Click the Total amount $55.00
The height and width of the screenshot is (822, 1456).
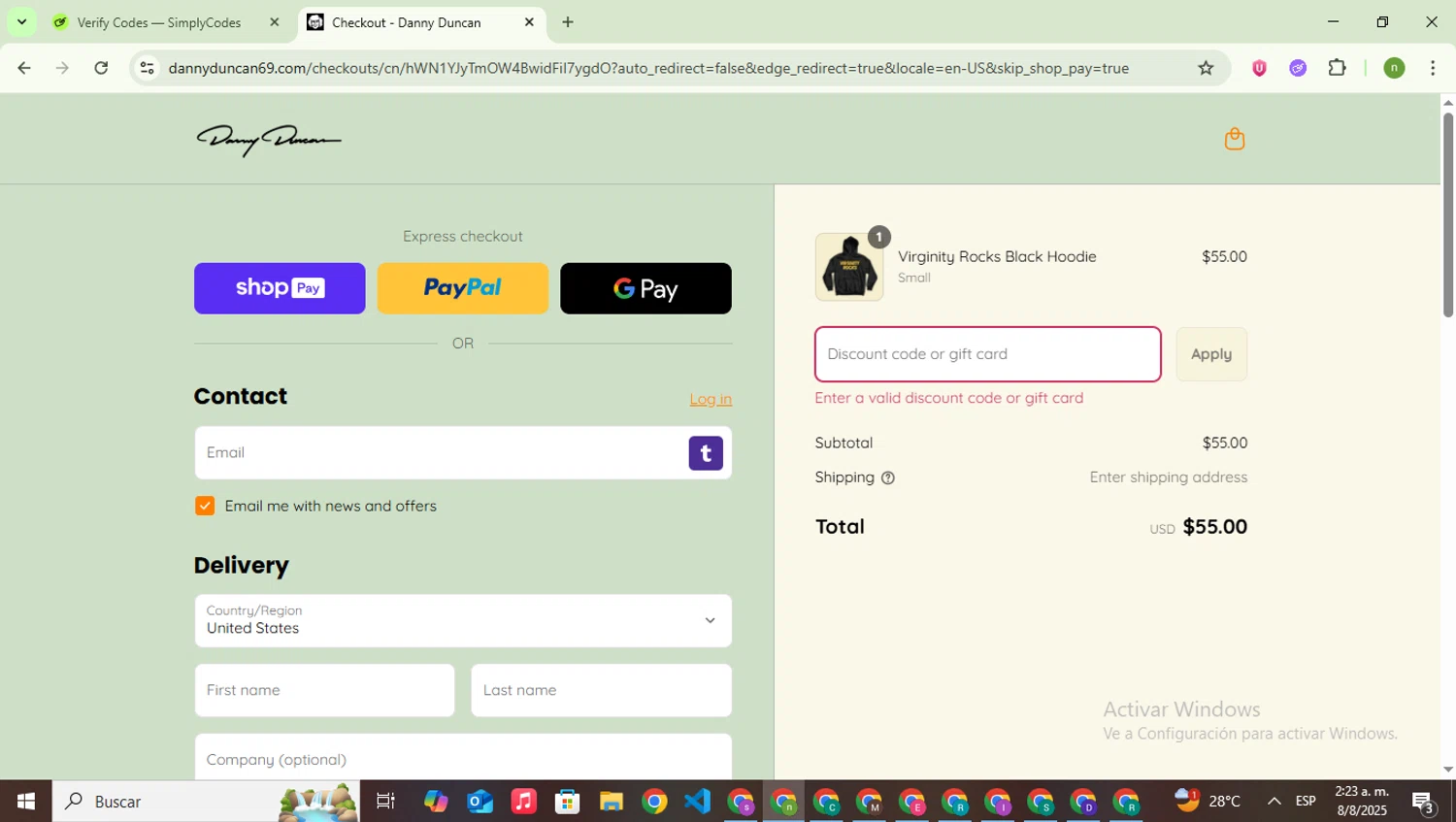1214,527
